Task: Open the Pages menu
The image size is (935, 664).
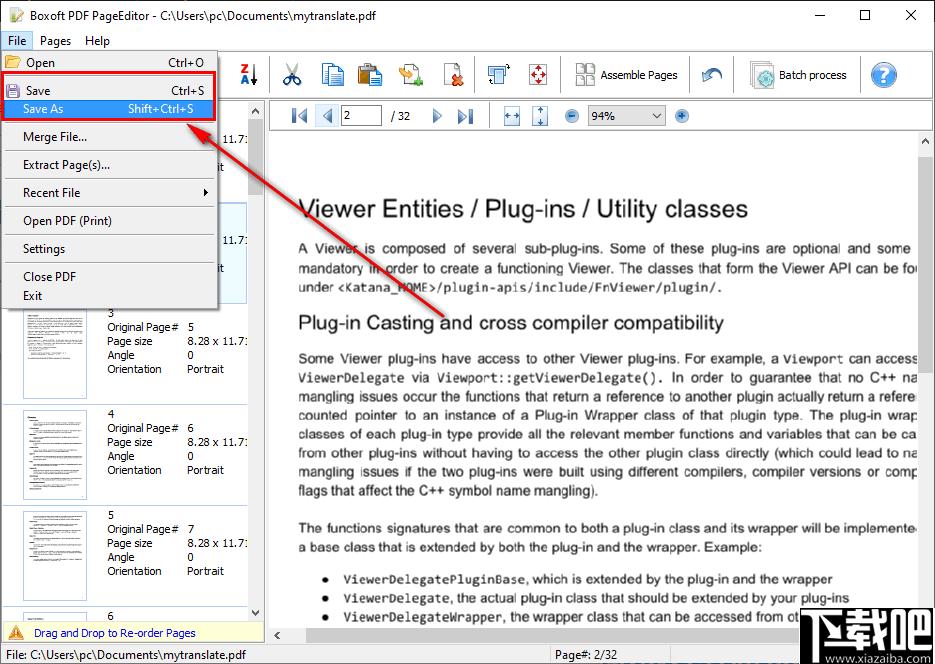Action: (55, 41)
